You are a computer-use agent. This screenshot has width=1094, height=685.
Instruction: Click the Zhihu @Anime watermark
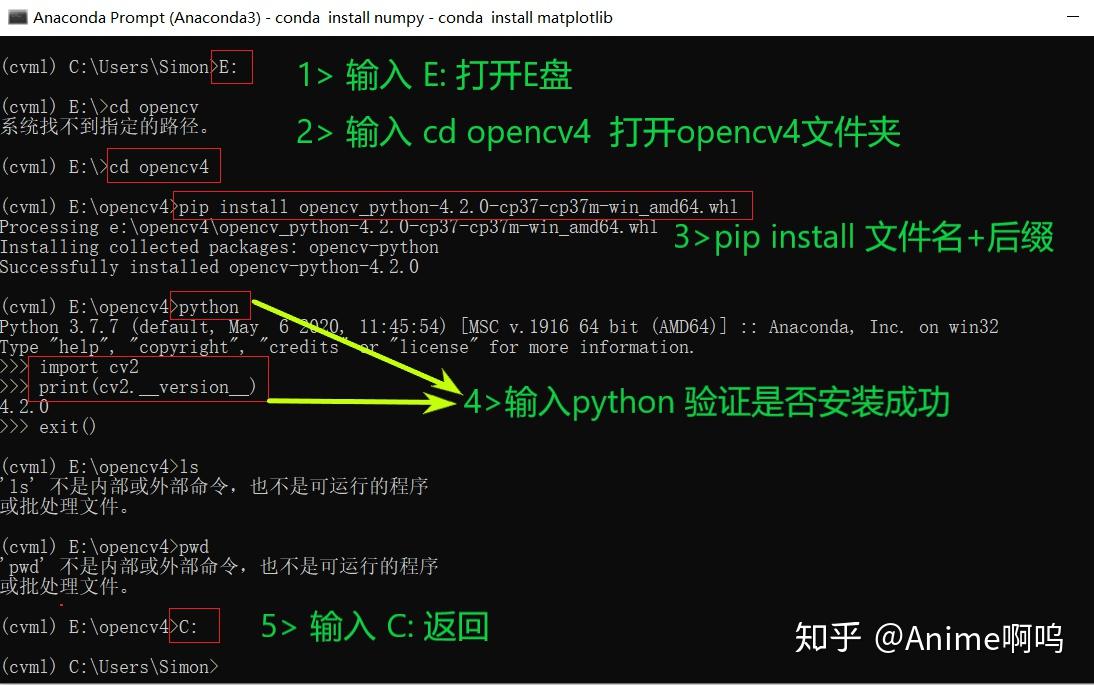tap(929, 637)
